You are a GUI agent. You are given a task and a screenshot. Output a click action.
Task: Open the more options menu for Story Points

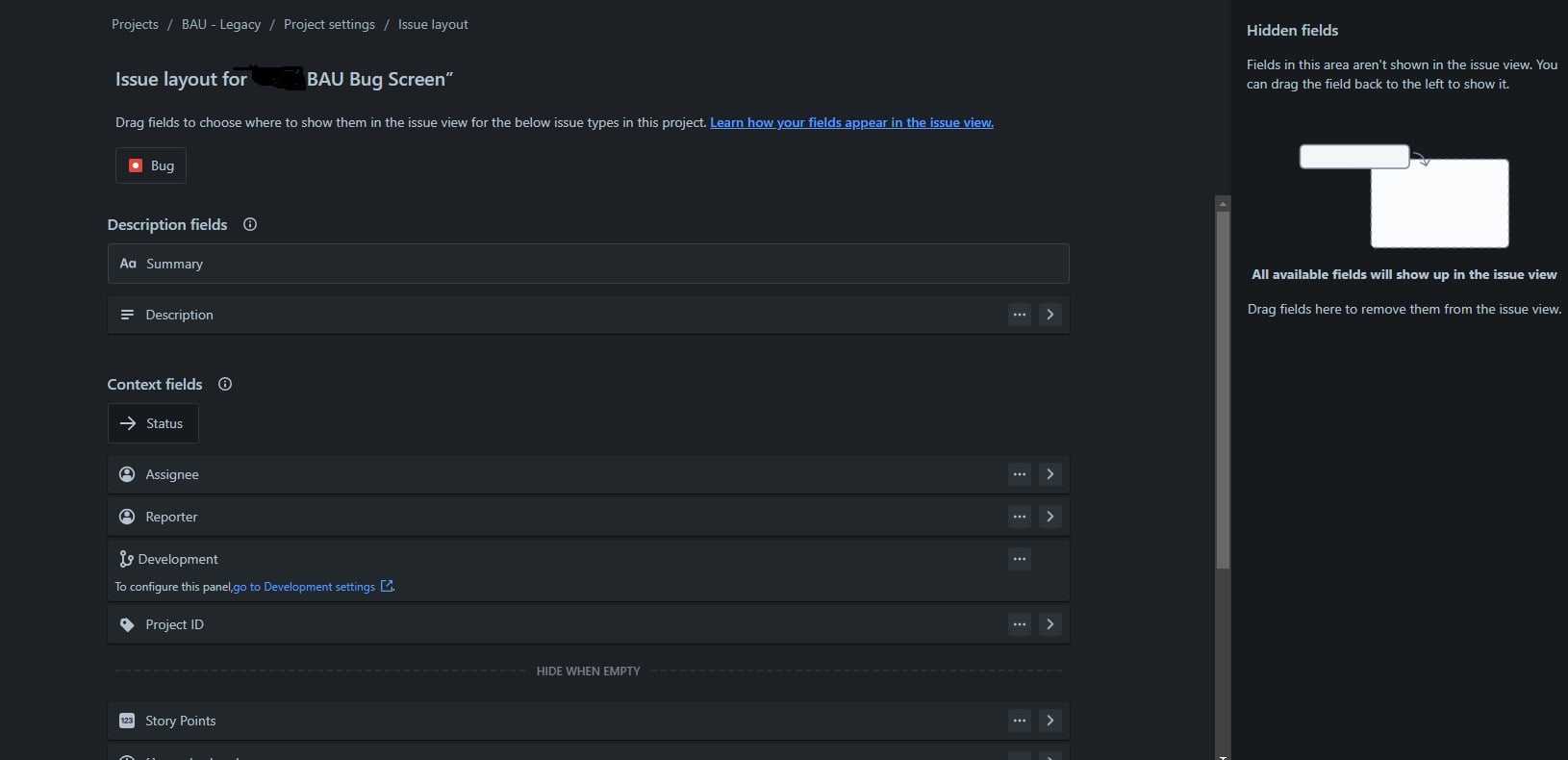click(1020, 721)
